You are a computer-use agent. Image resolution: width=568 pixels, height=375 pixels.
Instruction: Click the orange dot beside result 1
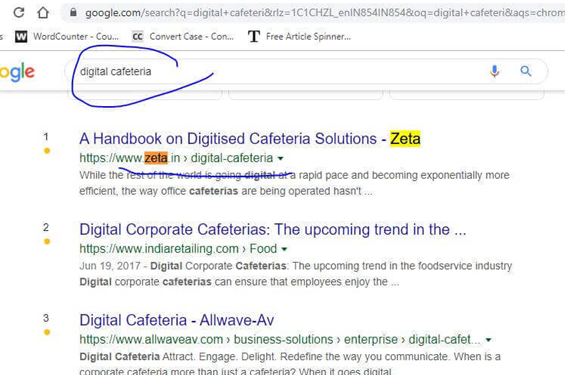47,151
